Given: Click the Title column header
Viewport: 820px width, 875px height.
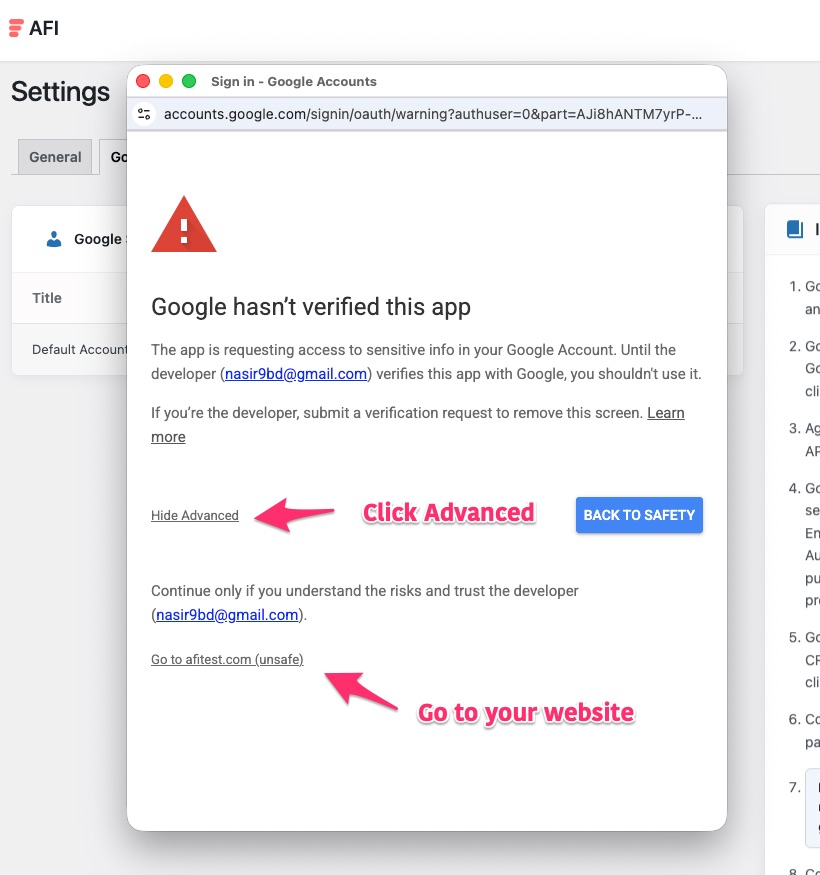Looking at the screenshot, I should coord(47,298).
